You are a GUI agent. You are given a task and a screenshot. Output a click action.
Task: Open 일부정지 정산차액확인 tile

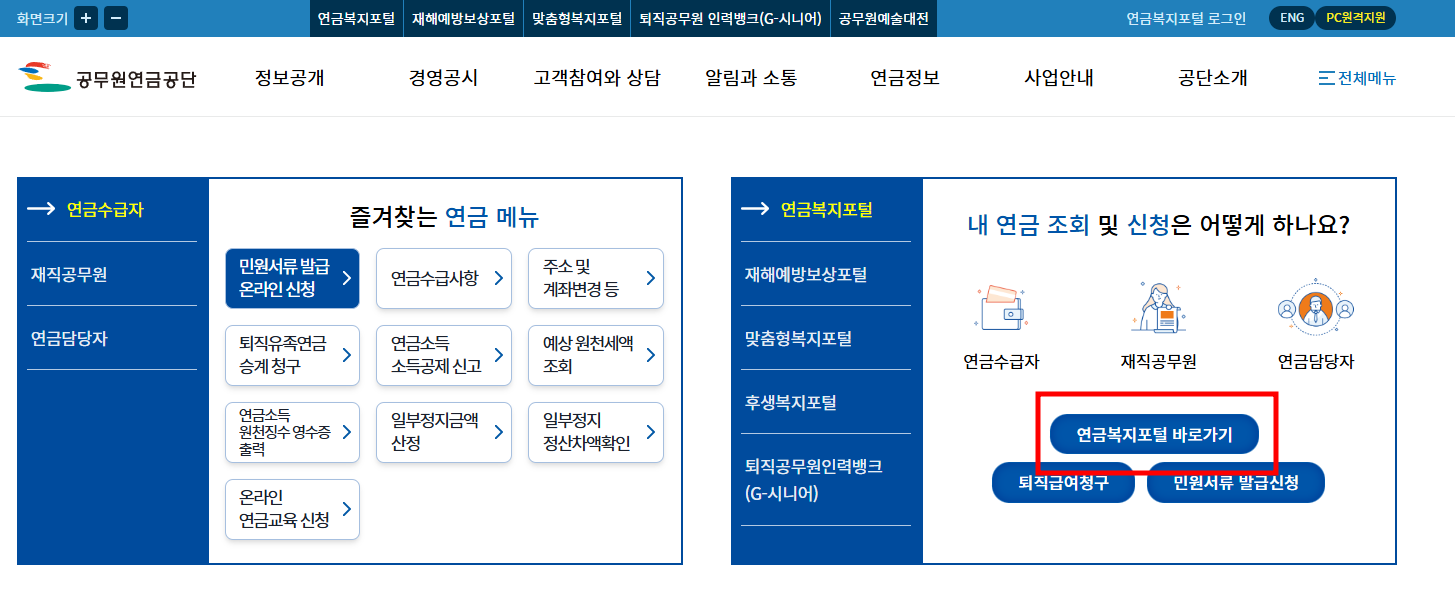click(x=596, y=432)
